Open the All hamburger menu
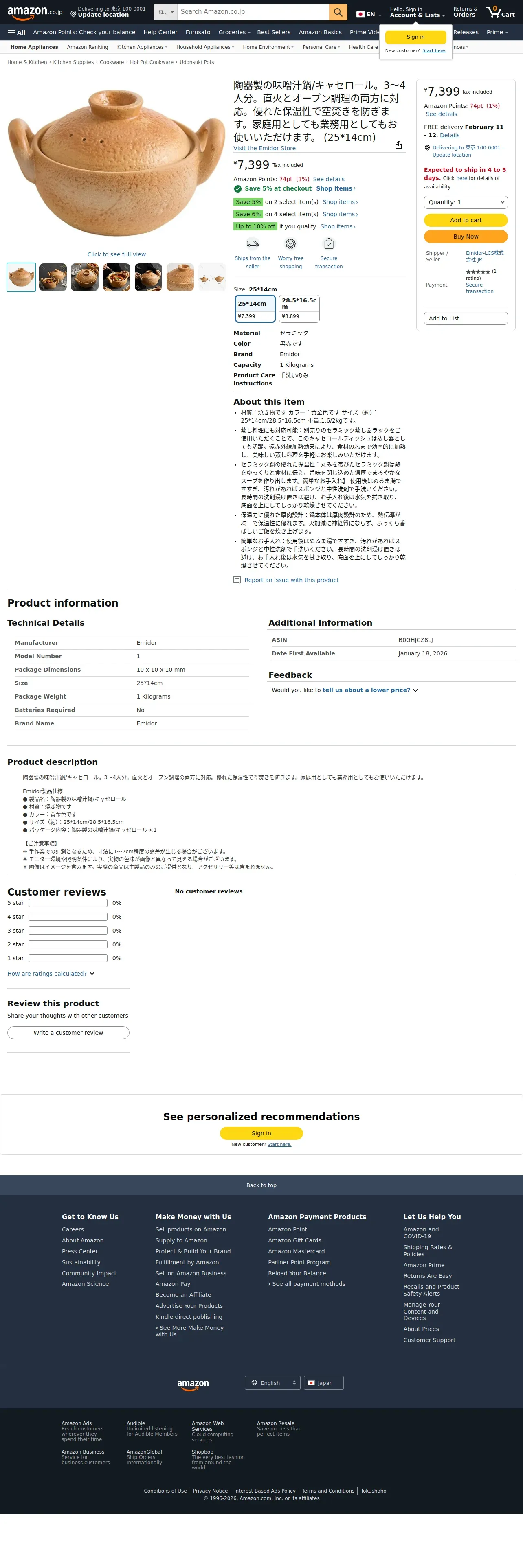 (16, 32)
